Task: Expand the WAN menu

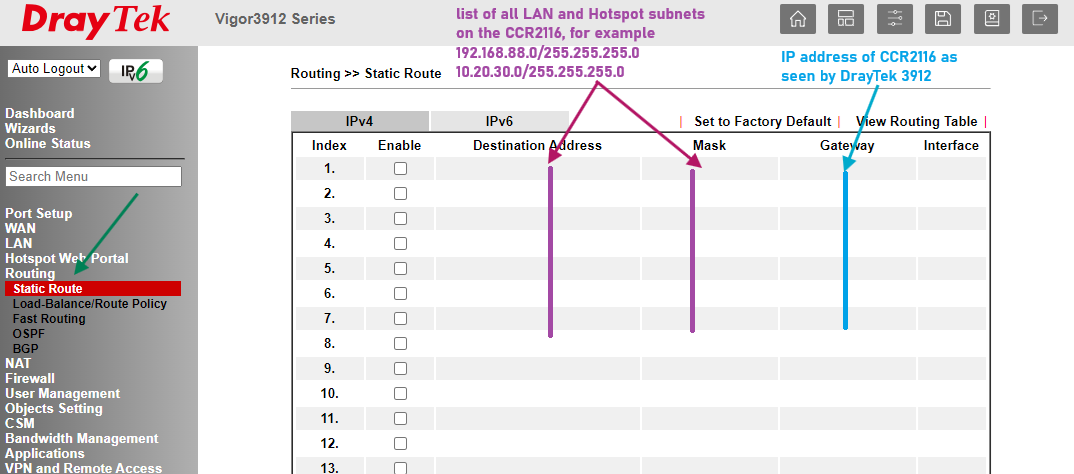Action: click(21, 229)
